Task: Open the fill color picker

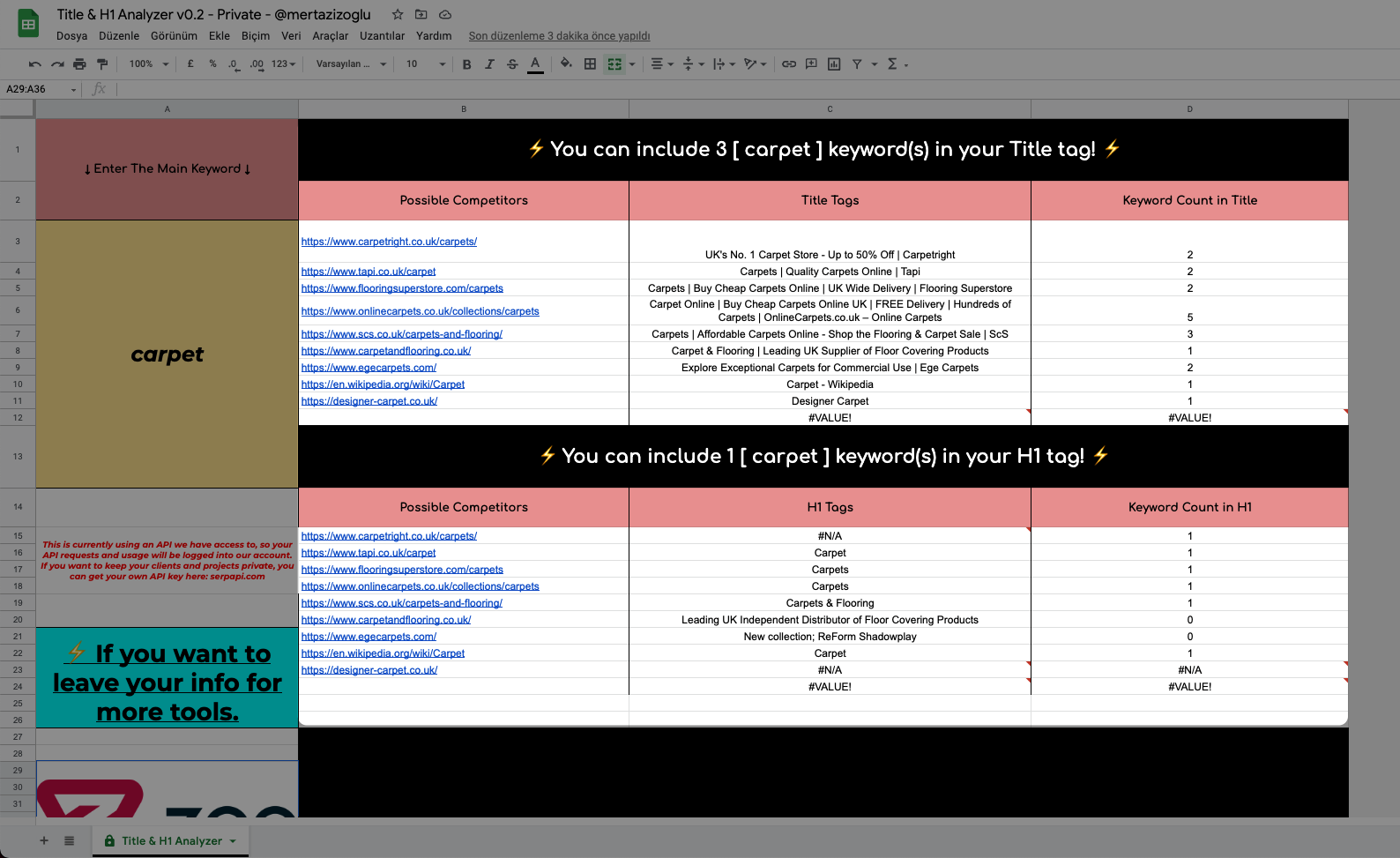Action: tap(566, 63)
